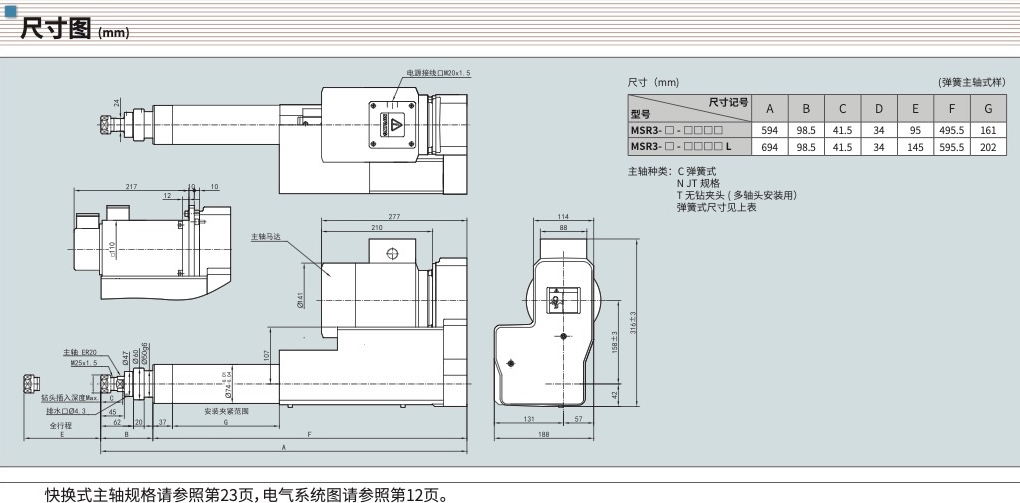Click the 排水口Ø4.3 label
This screenshot has width=1020, height=503.
point(66,411)
